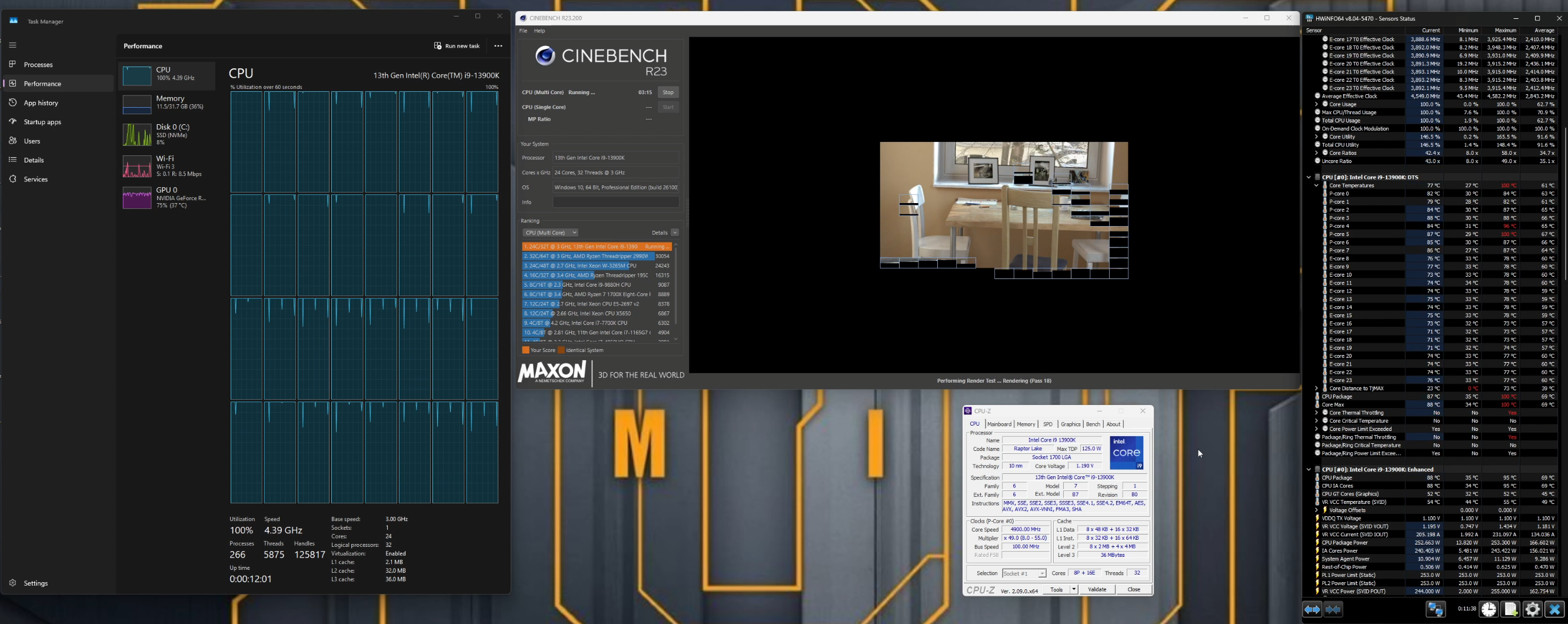Click Start beside CPU (Single Core)
Image resolution: width=1568 pixels, height=624 pixels.
[668, 107]
